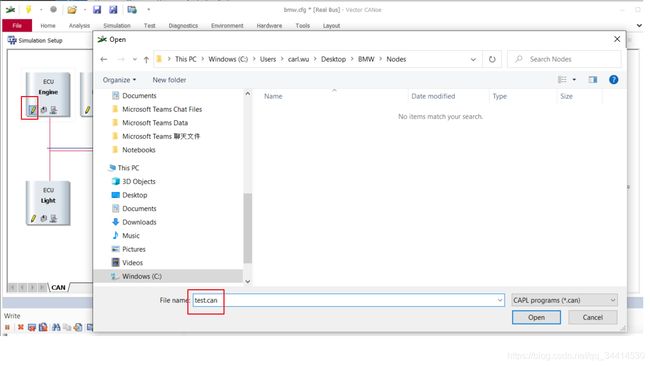Click the rightmost icon on Engine ECU node
This screenshot has height=366, width=650.
(53, 110)
